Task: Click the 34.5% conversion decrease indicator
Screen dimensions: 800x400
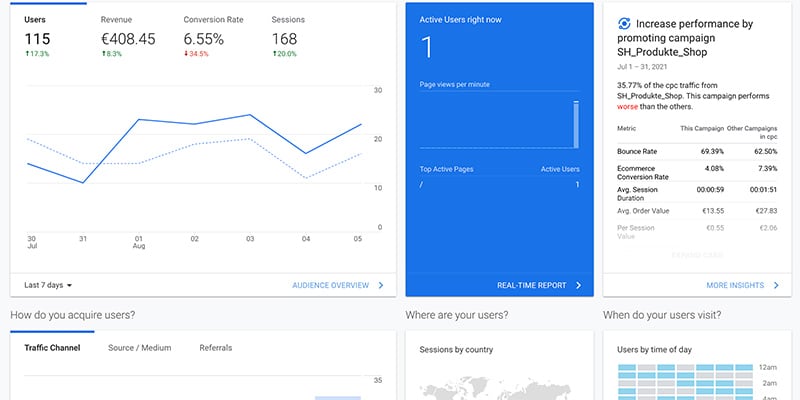Action: 196,54
